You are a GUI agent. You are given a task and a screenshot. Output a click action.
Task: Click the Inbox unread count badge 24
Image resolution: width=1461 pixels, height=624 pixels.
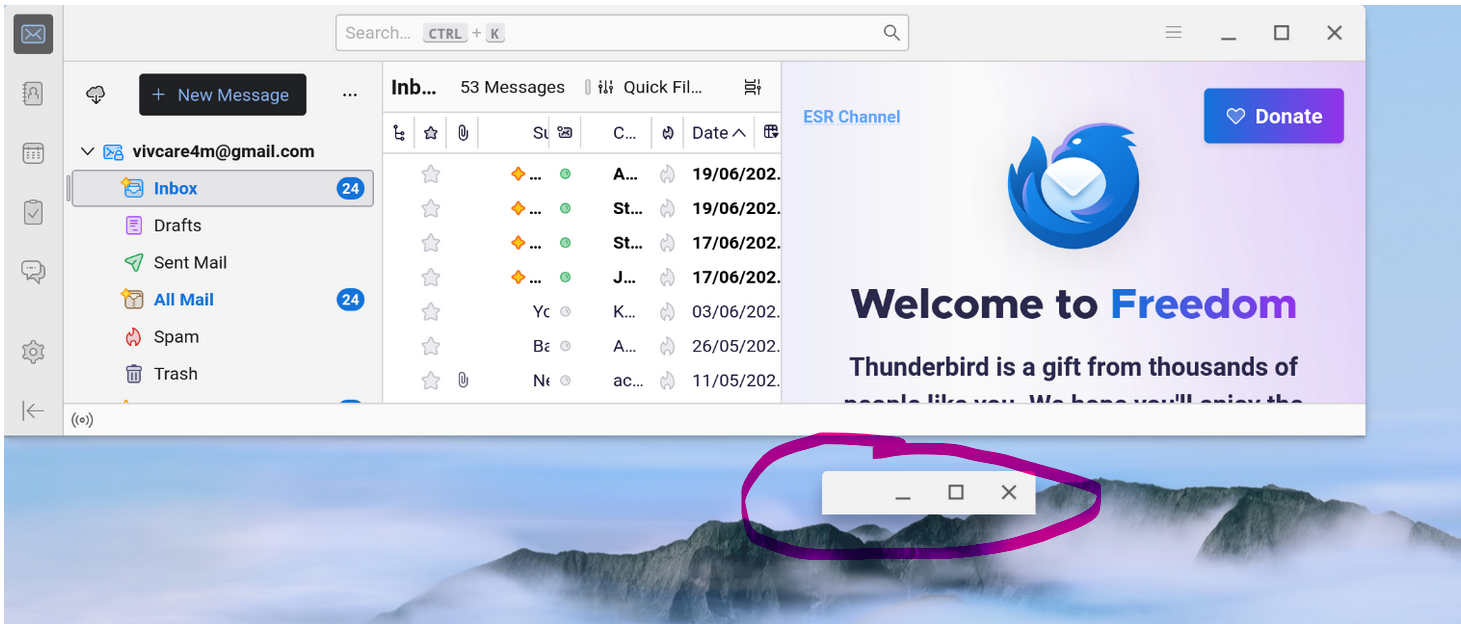click(350, 188)
